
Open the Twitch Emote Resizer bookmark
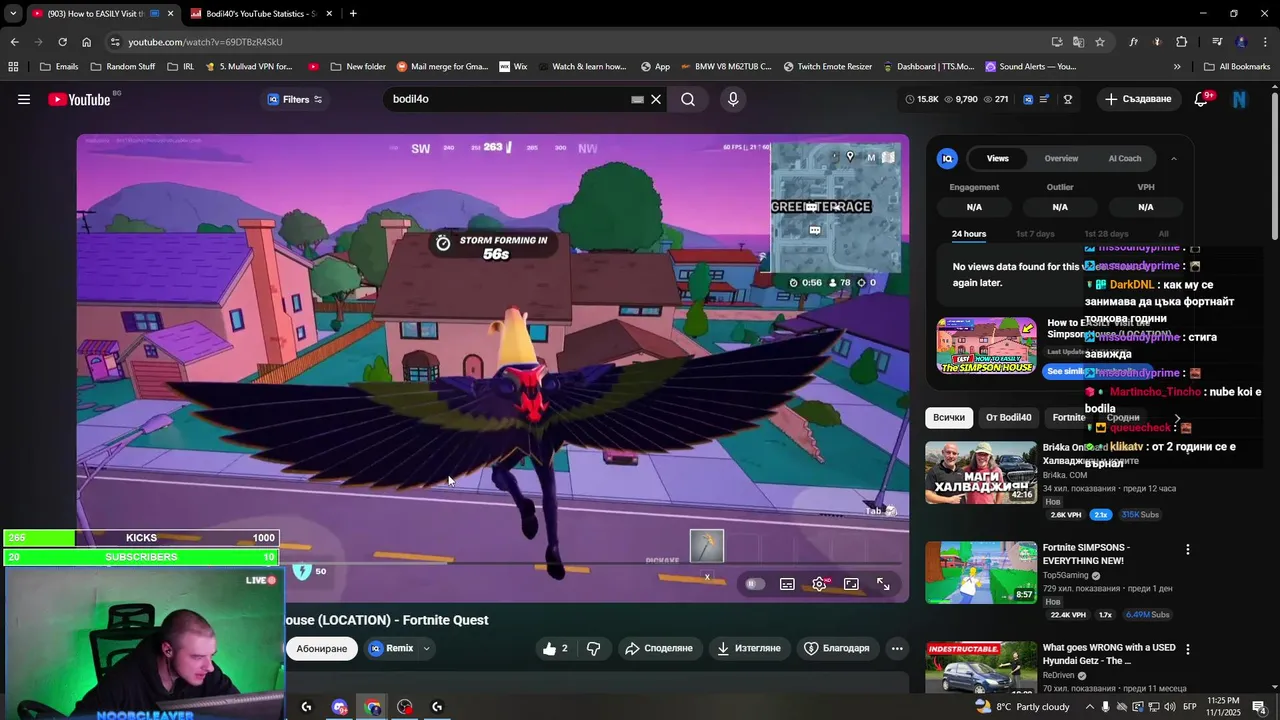(x=828, y=67)
